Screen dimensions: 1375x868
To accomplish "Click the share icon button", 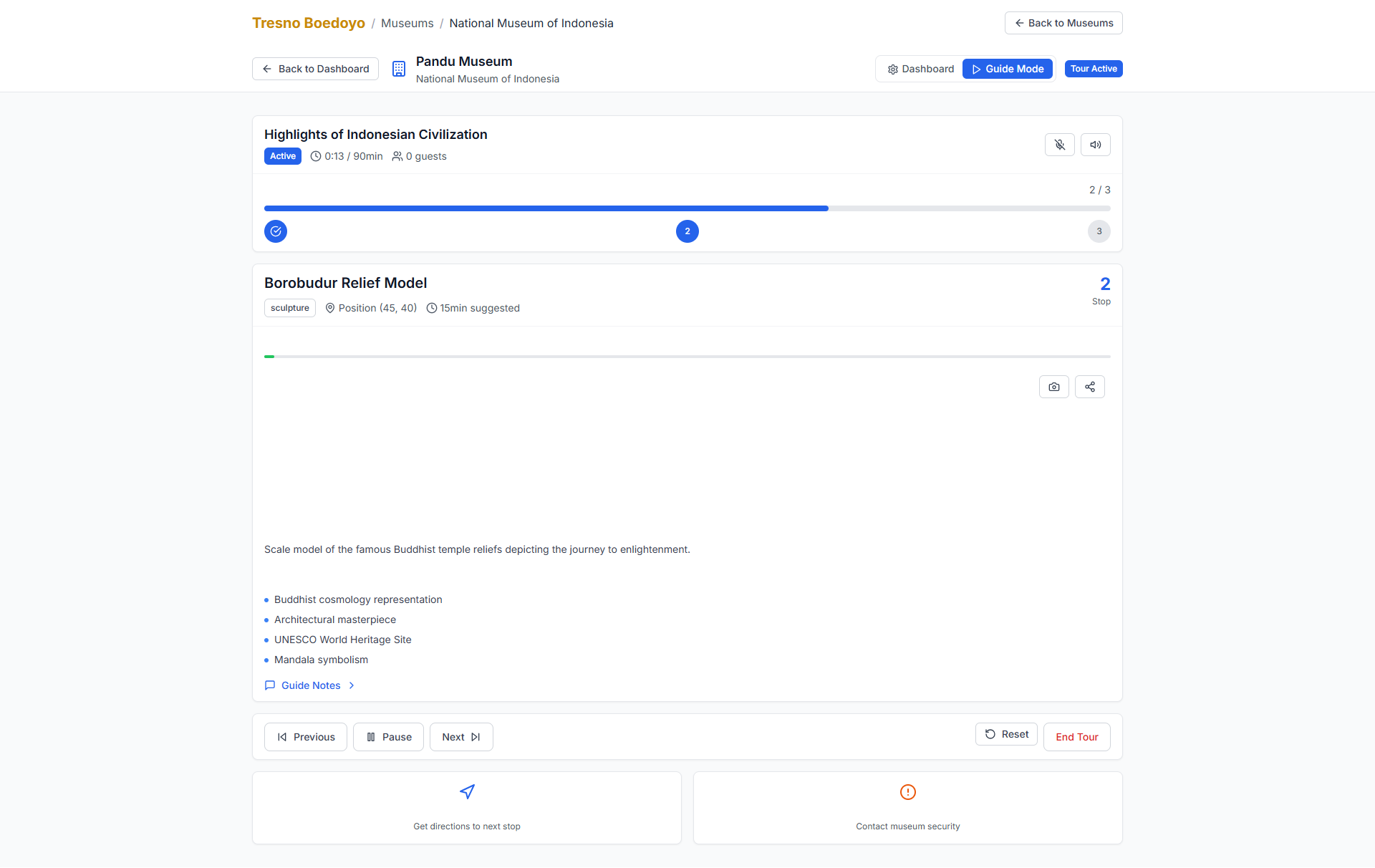I will (1089, 387).
